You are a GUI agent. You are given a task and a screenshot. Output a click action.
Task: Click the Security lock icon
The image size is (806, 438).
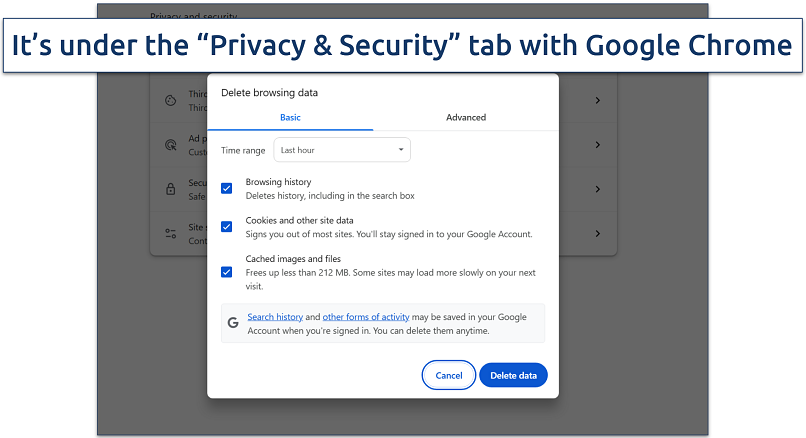[x=170, y=188]
